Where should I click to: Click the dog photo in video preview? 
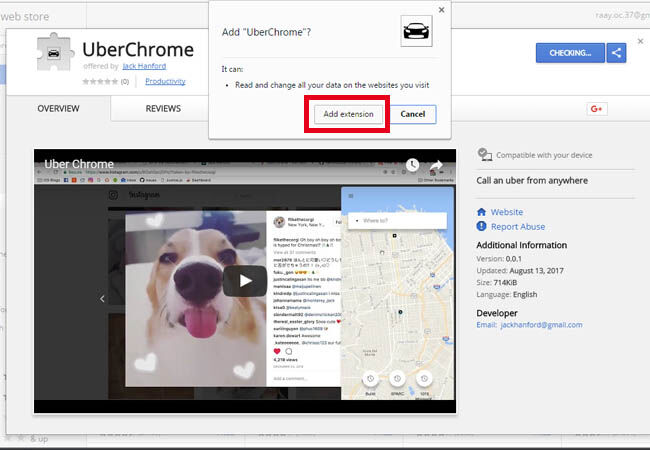coord(196,298)
